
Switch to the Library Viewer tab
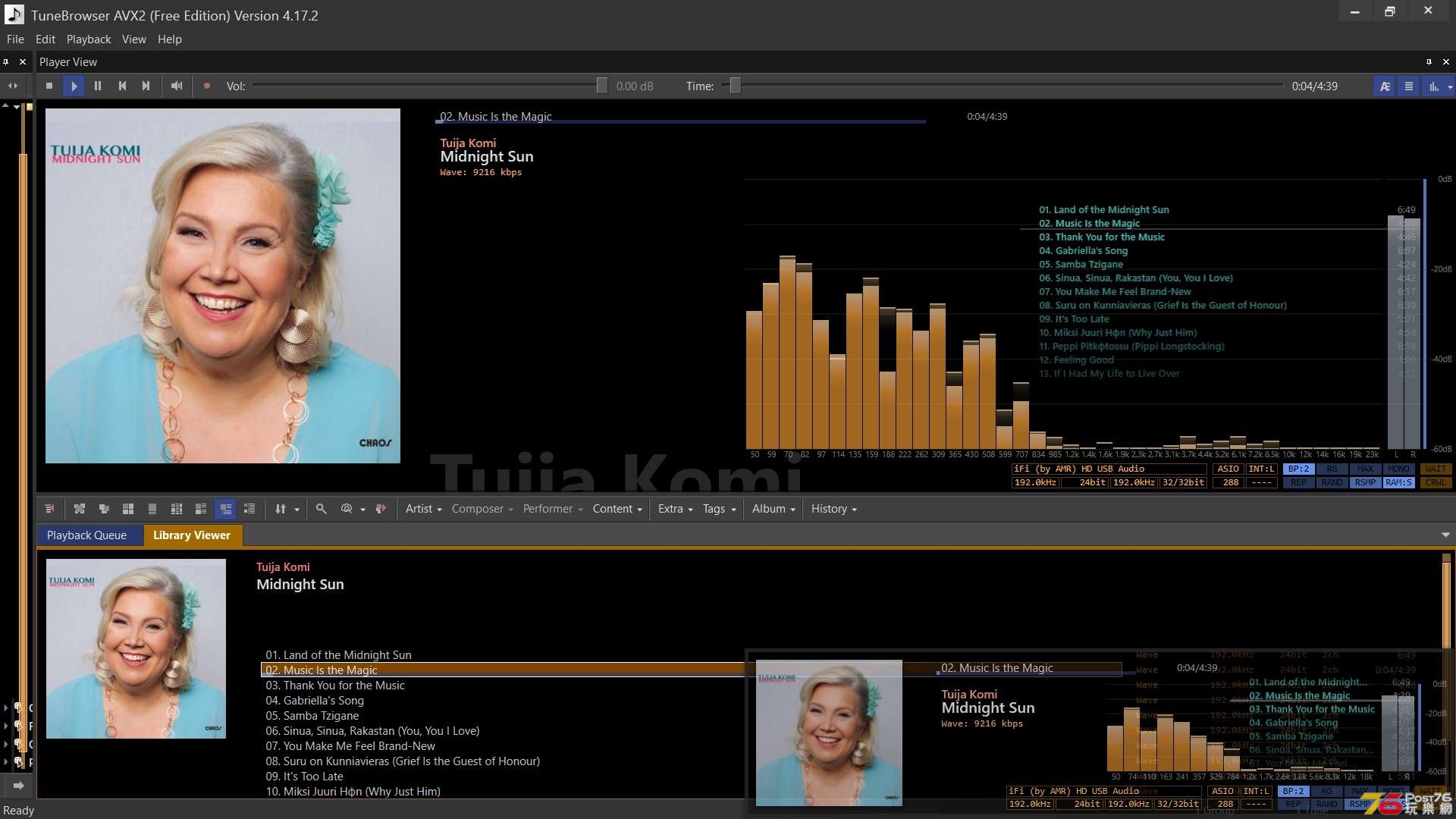[192, 535]
